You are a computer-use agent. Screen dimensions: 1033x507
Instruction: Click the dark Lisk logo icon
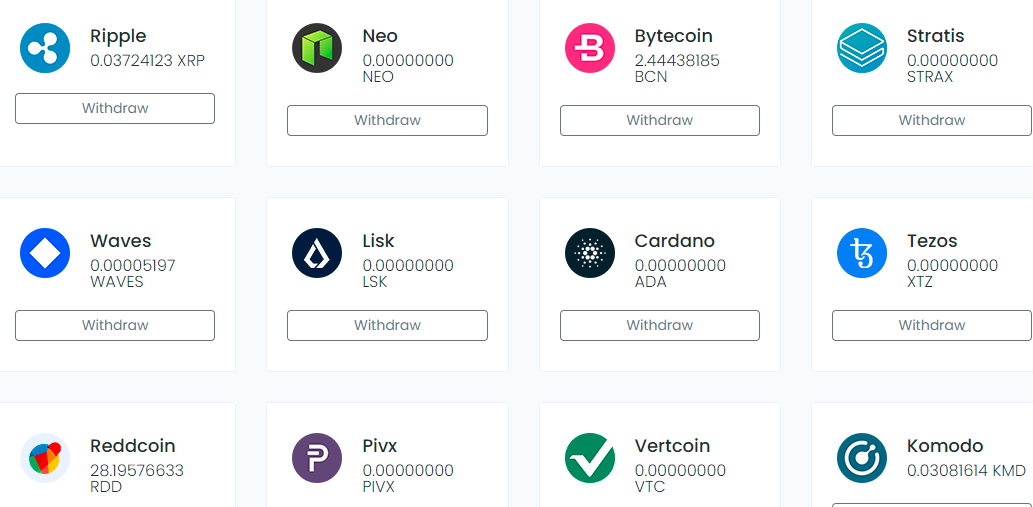[x=317, y=253]
